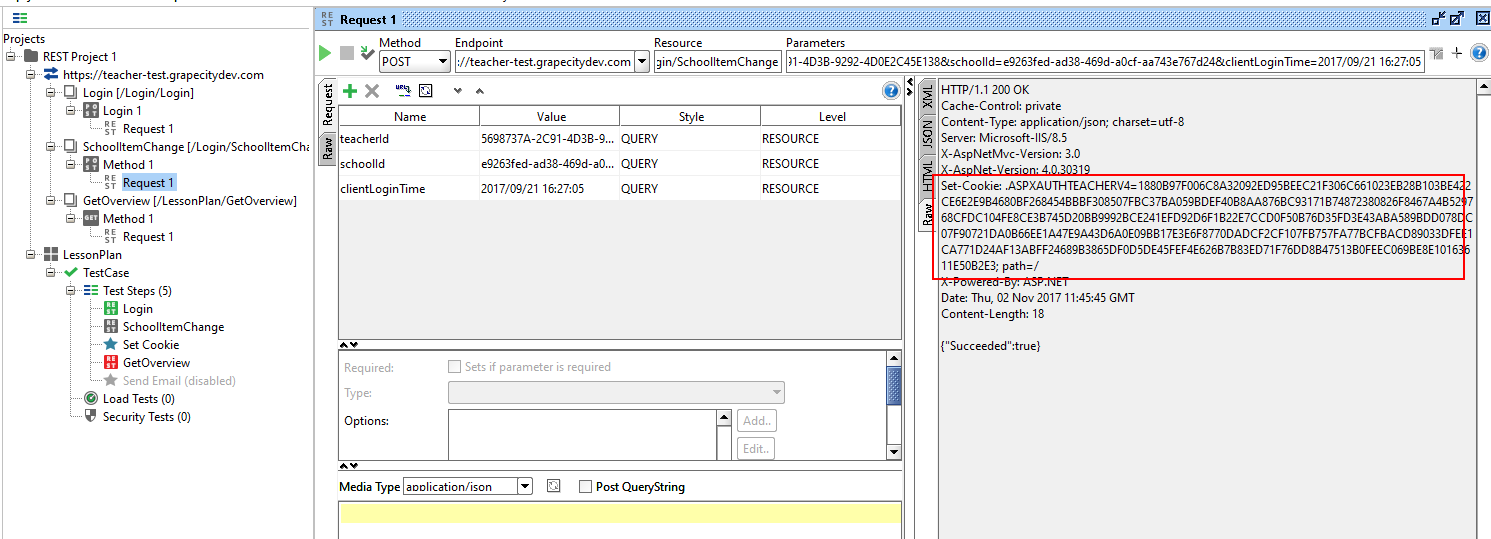Click Style column header
Image resolution: width=1491 pixels, height=539 pixels.
tap(691, 116)
